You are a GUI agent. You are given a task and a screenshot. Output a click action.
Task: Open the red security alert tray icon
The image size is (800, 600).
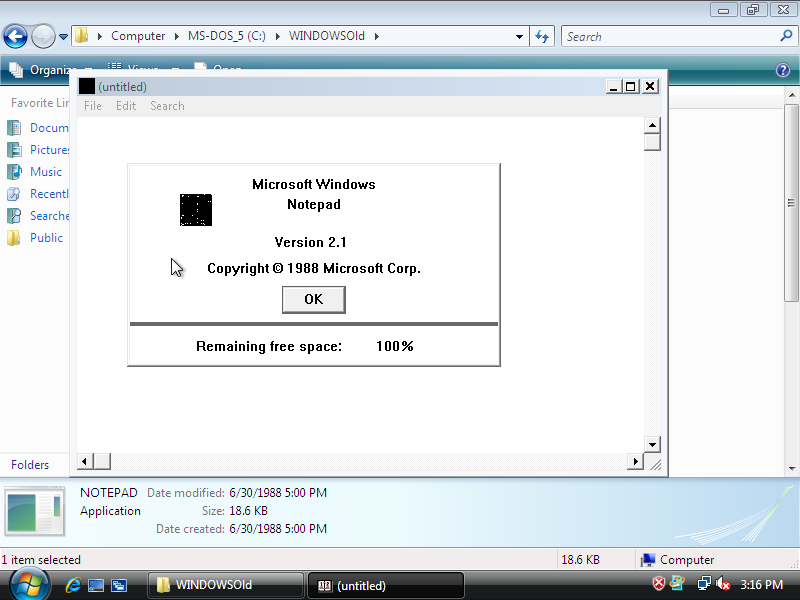coord(659,584)
